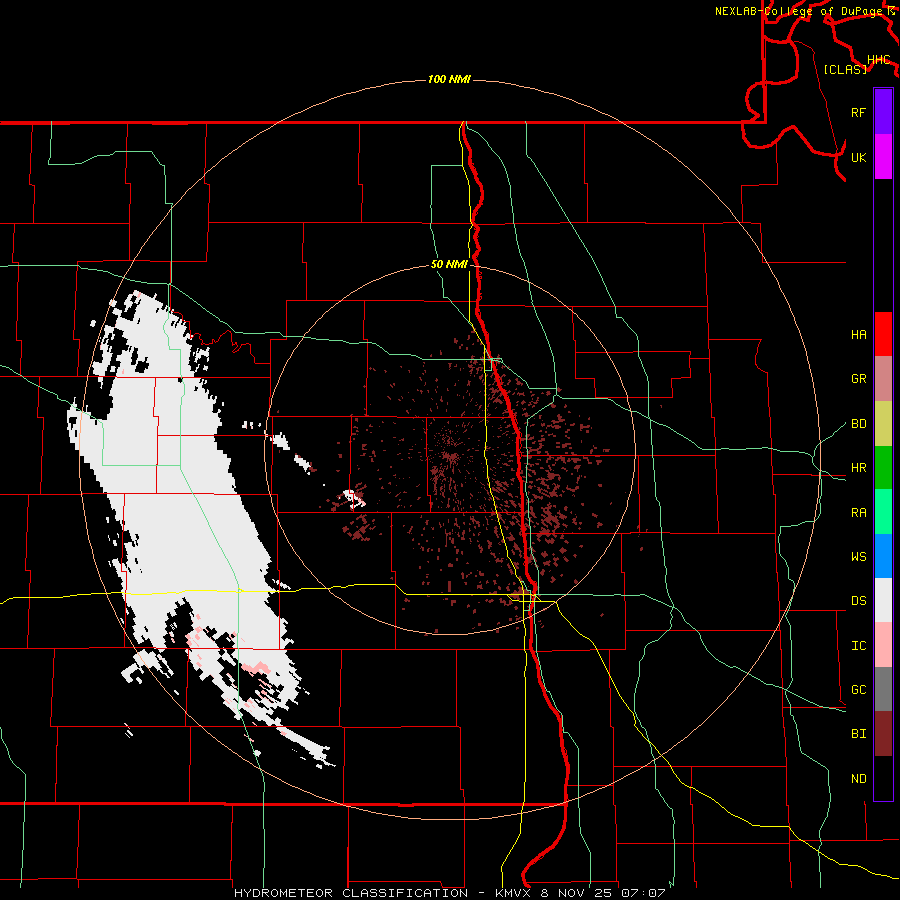Click the UK legend label
The image size is (900, 900).
(x=858, y=157)
